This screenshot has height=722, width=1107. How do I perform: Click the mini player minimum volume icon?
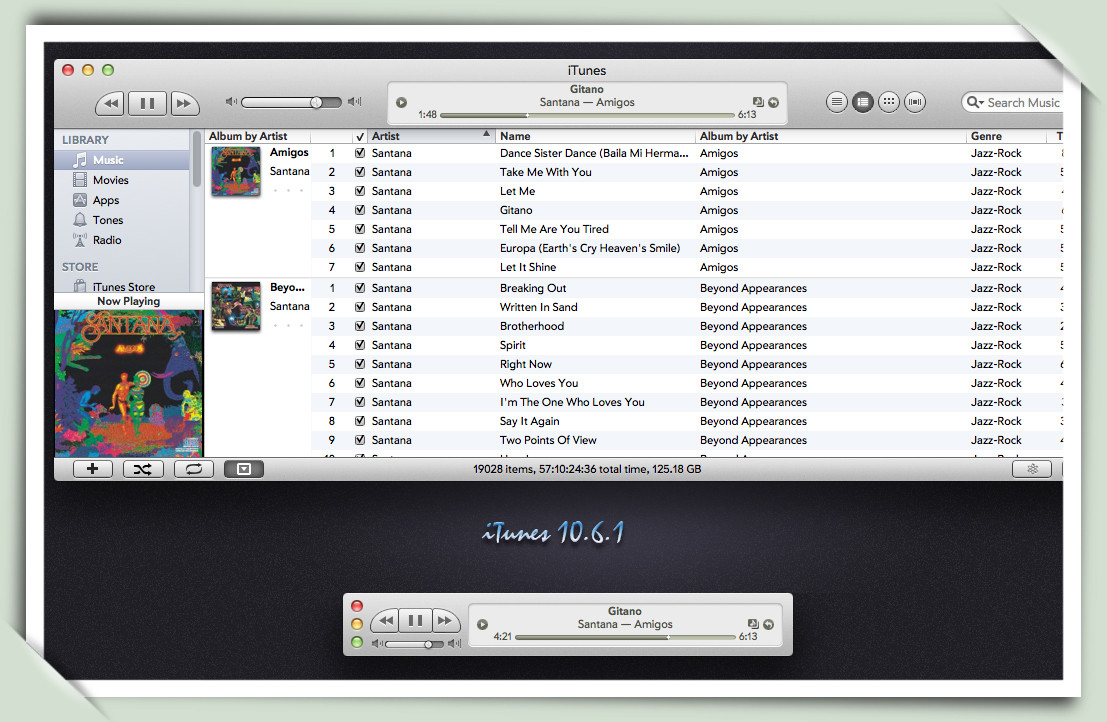(378, 644)
